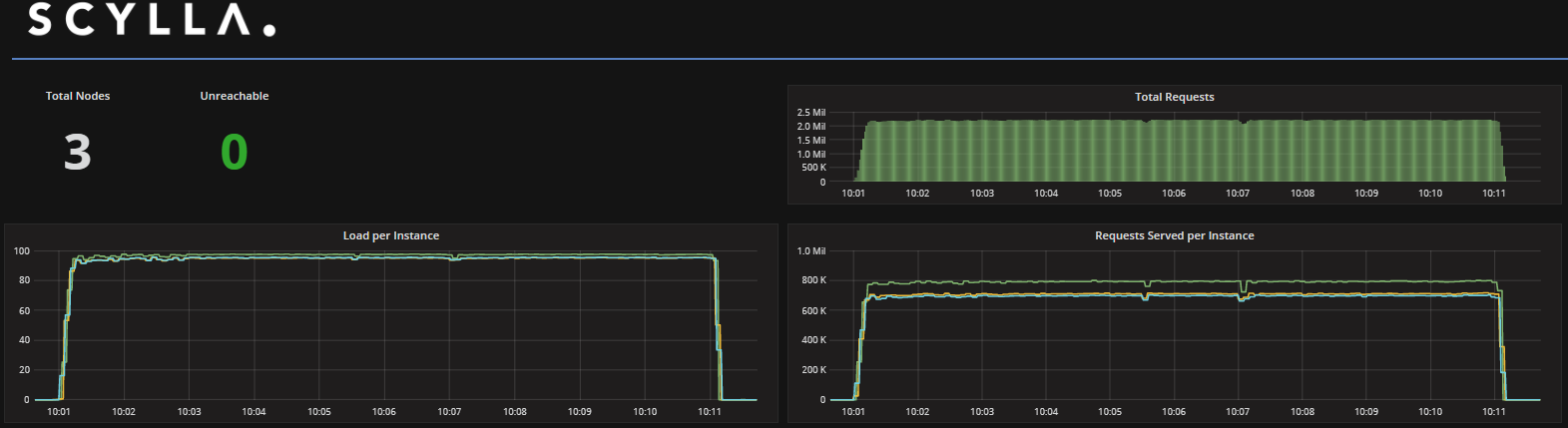Open the Load per Instance title menu
Image resolution: width=1568 pixels, height=428 pixels.
391,235
